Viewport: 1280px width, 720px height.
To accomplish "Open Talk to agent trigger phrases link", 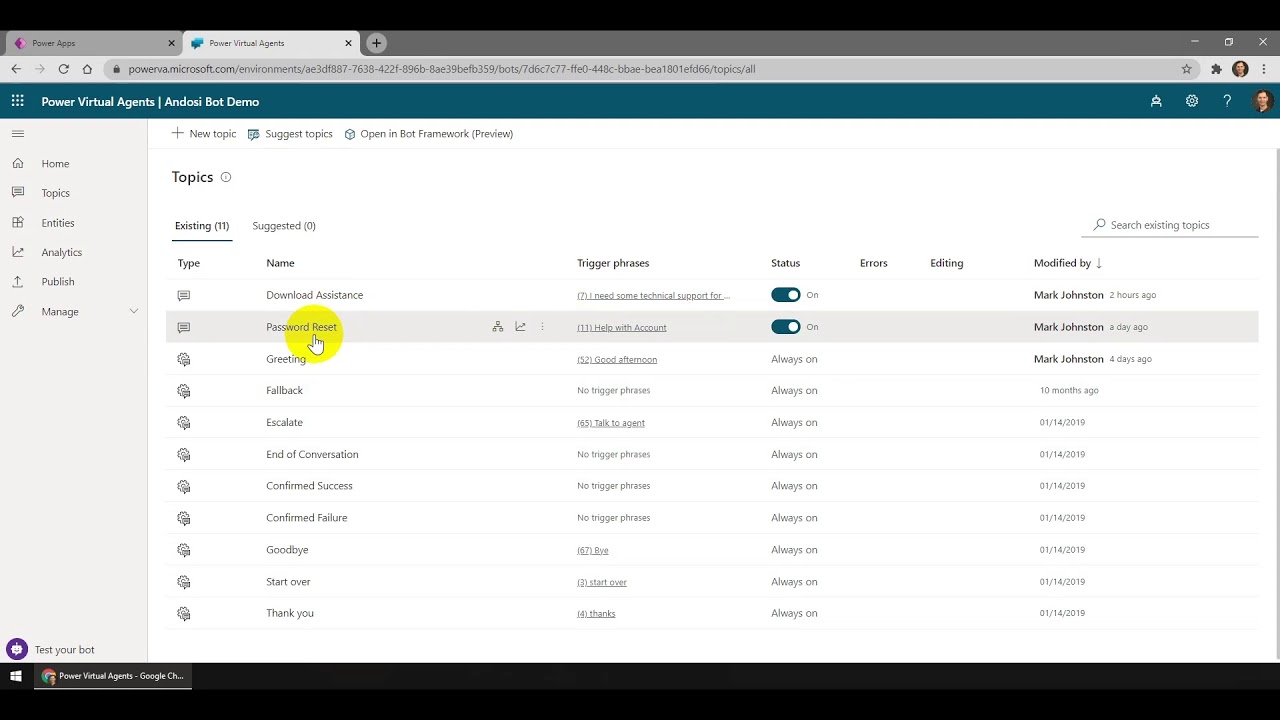I will (x=611, y=423).
